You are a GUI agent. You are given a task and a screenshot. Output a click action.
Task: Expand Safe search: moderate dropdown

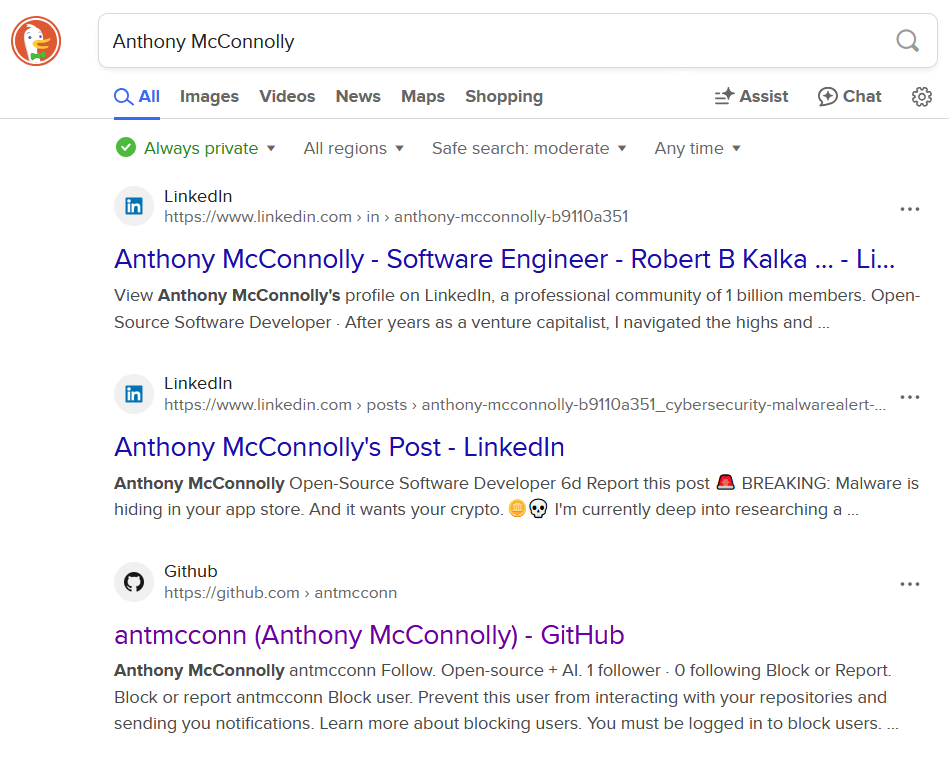529,148
